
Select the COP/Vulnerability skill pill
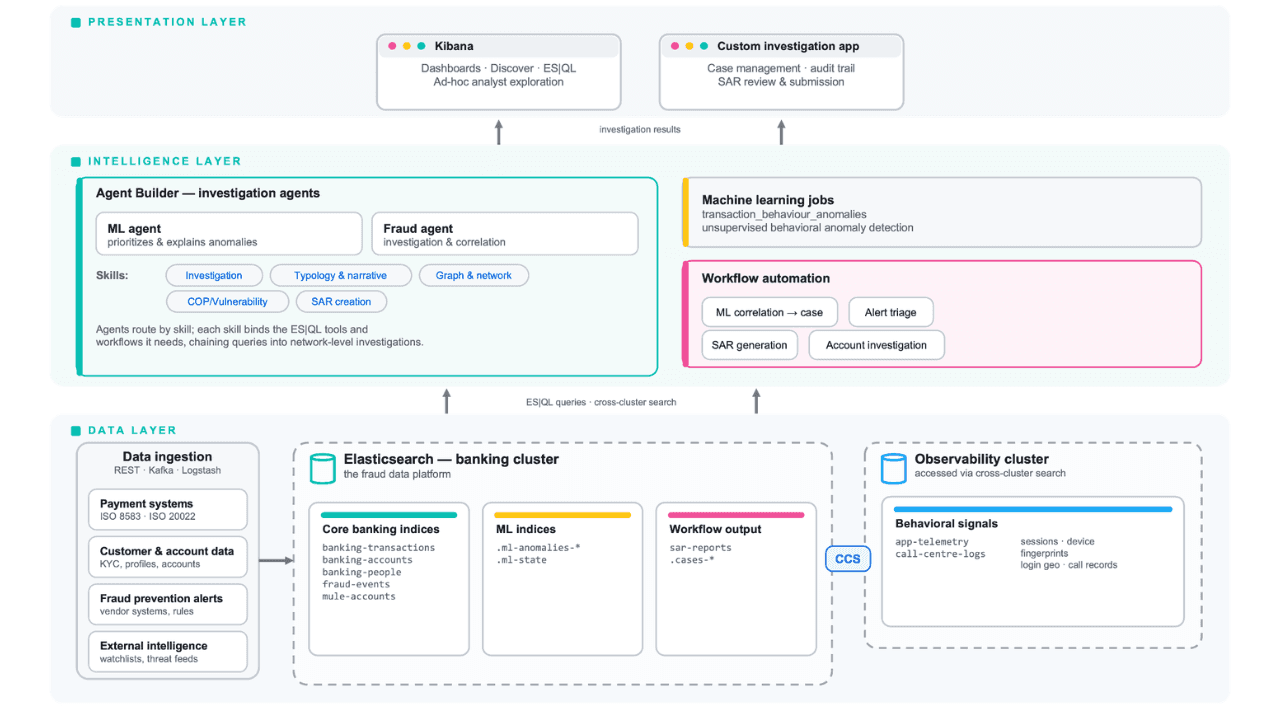point(228,301)
